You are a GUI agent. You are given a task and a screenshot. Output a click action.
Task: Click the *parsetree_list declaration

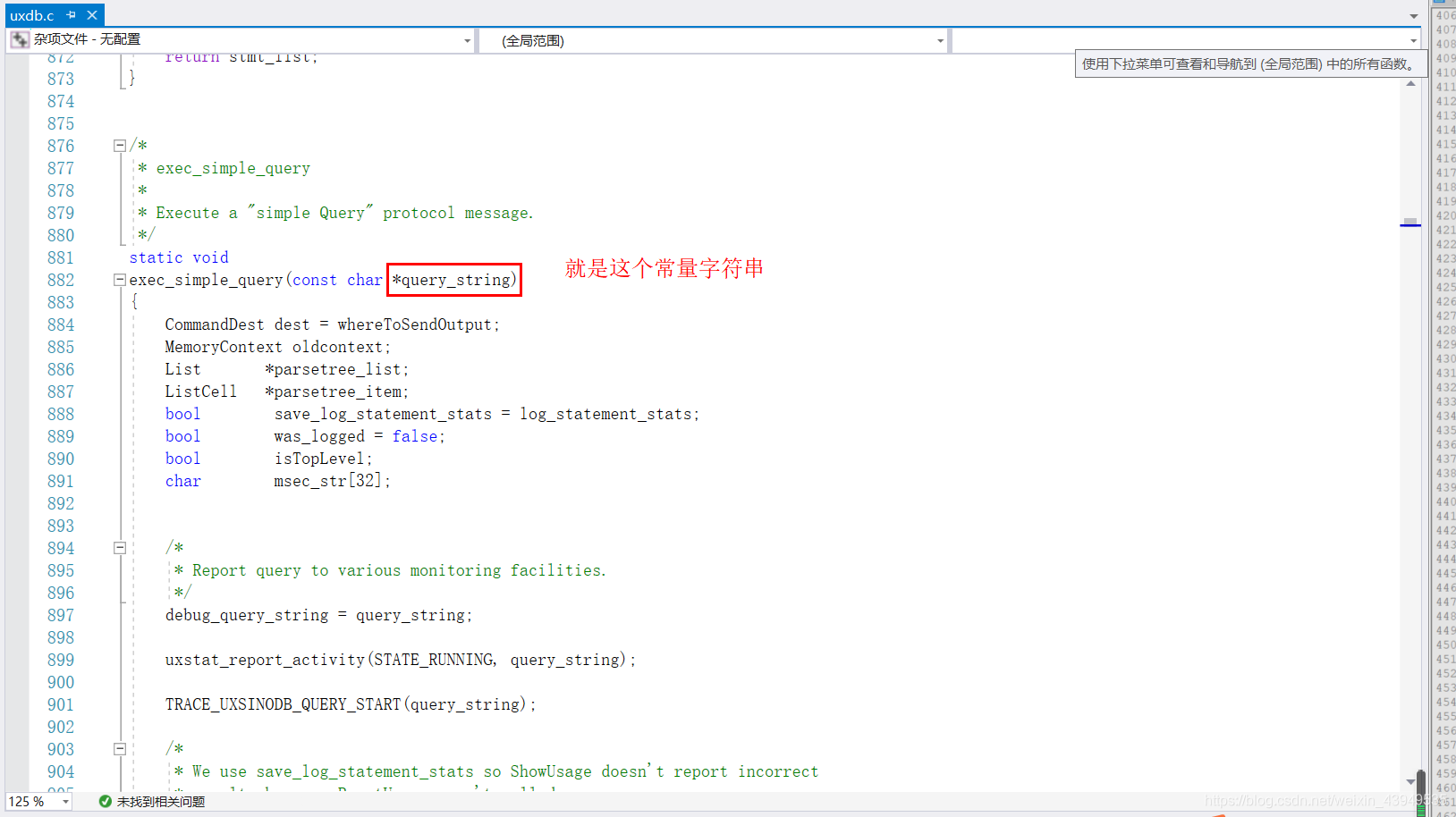[x=336, y=369]
